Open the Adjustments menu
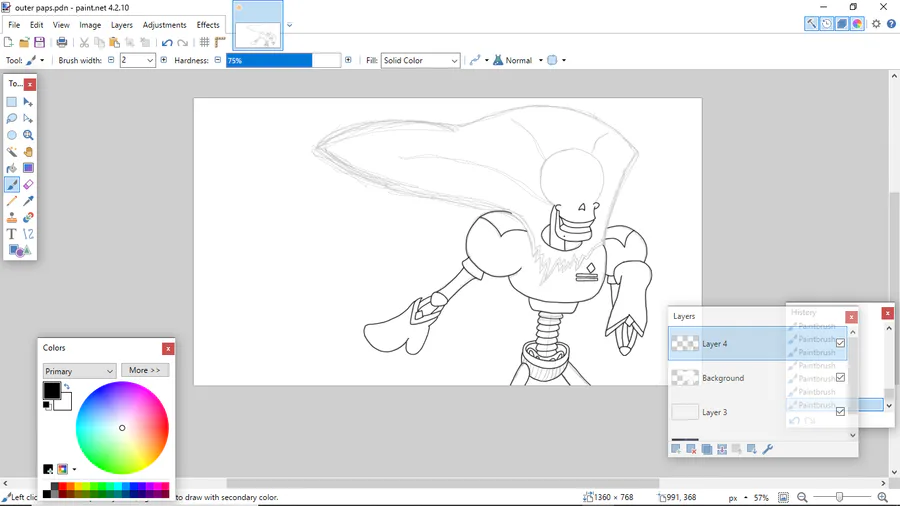Viewport: 900px width, 506px height. click(164, 25)
